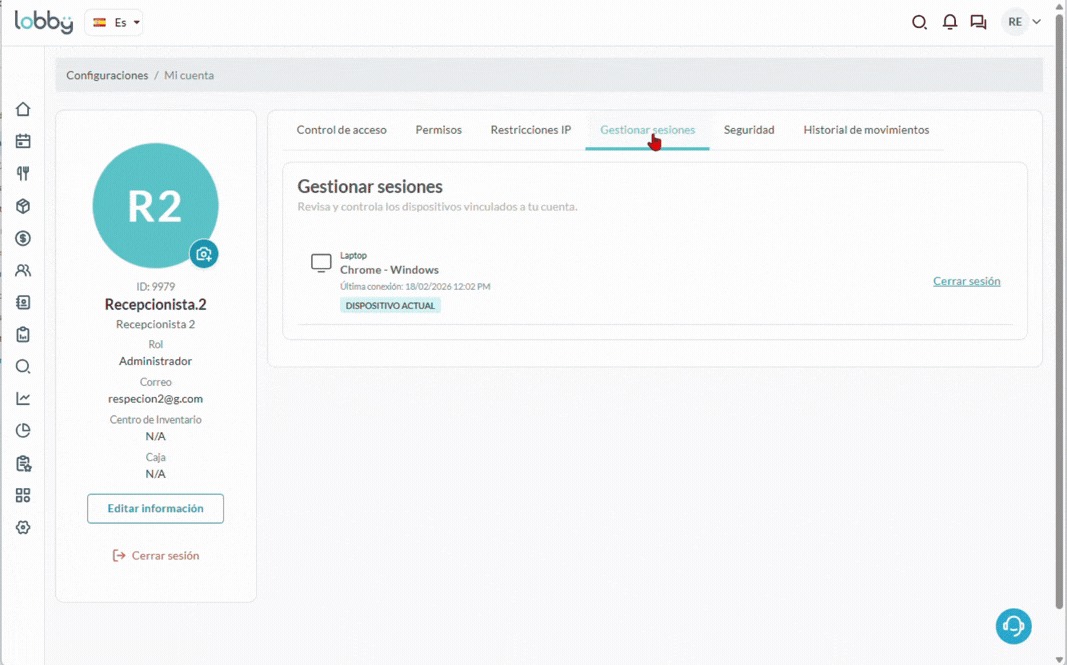The image size is (1067, 665).
Task: Click Configuraciones in the breadcrumb
Action: click(107, 75)
